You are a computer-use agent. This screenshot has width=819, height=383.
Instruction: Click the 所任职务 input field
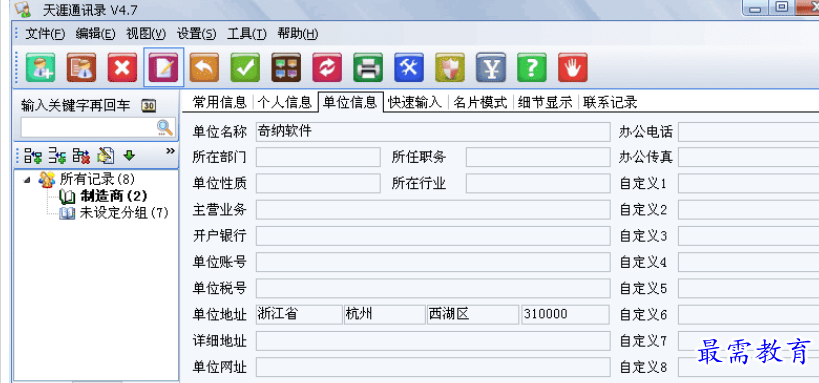pyautogui.click(x=538, y=157)
